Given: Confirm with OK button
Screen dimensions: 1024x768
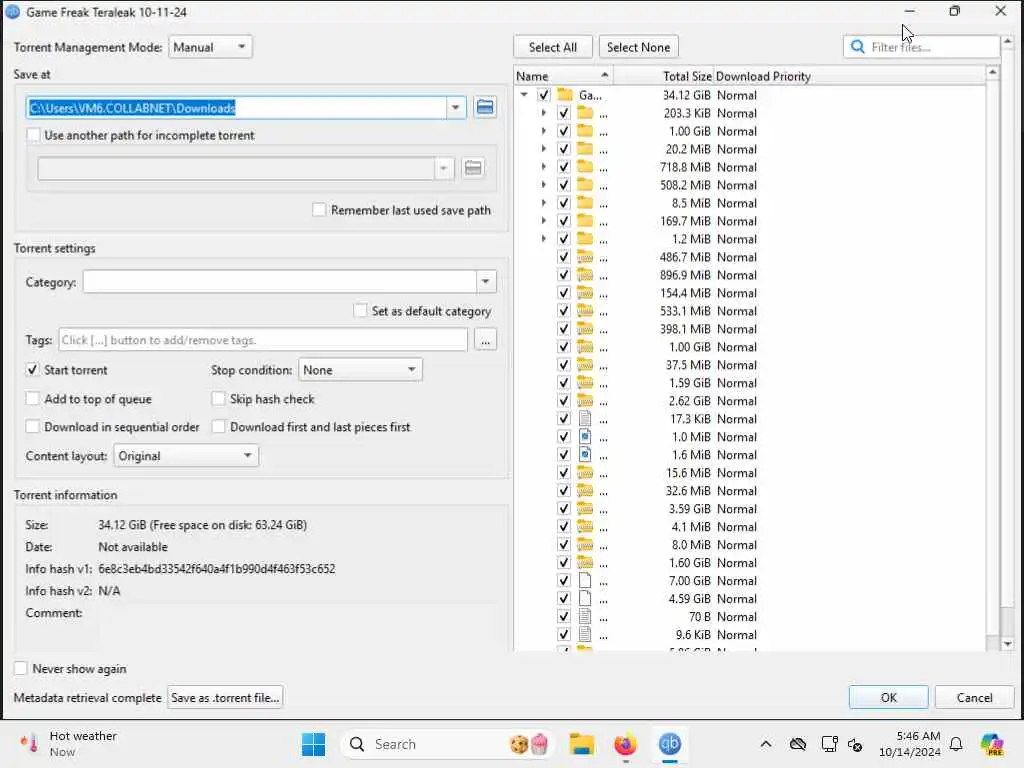Looking at the screenshot, I should point(888,697).
